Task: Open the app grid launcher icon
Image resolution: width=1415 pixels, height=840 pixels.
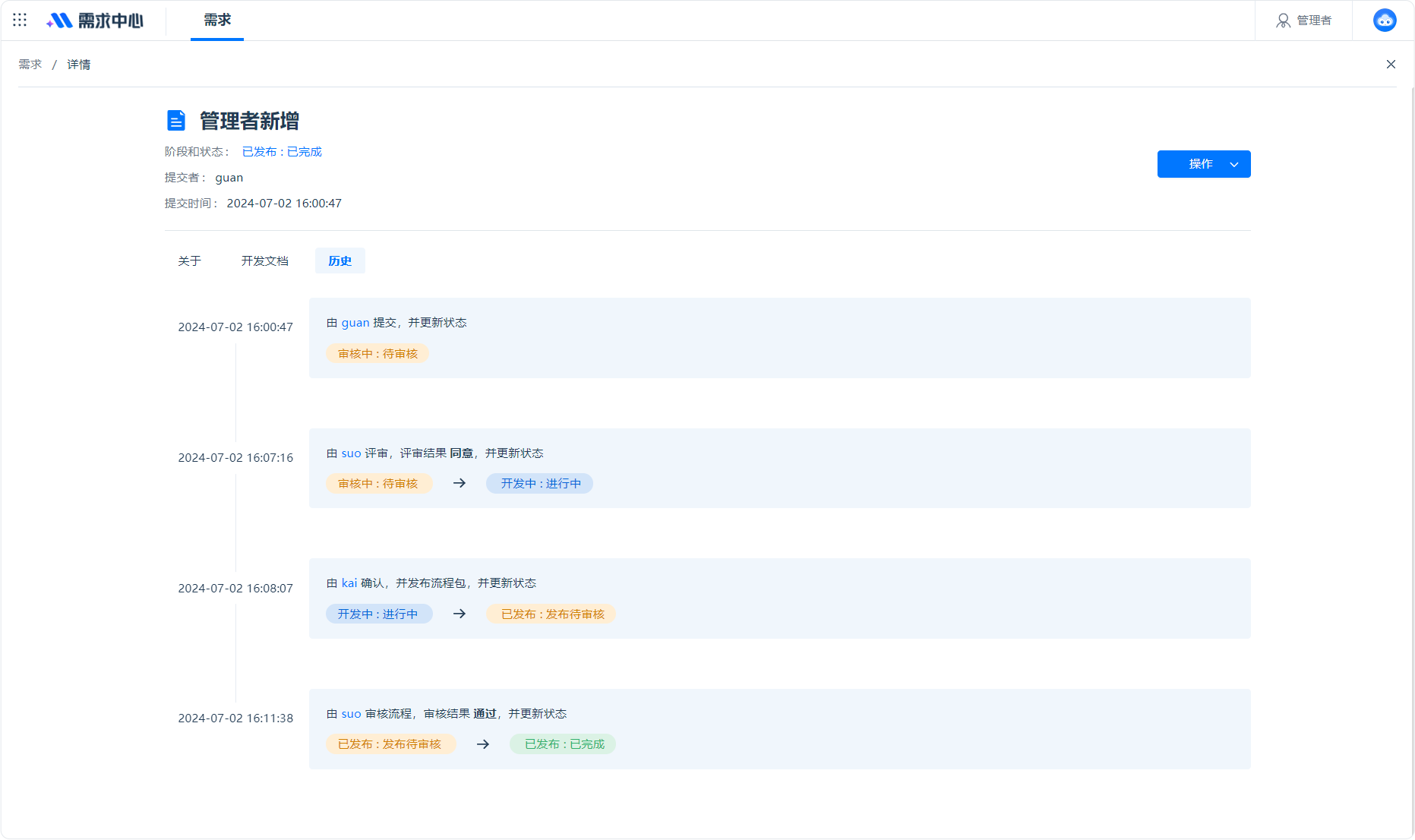Action: tap(20, 21)
